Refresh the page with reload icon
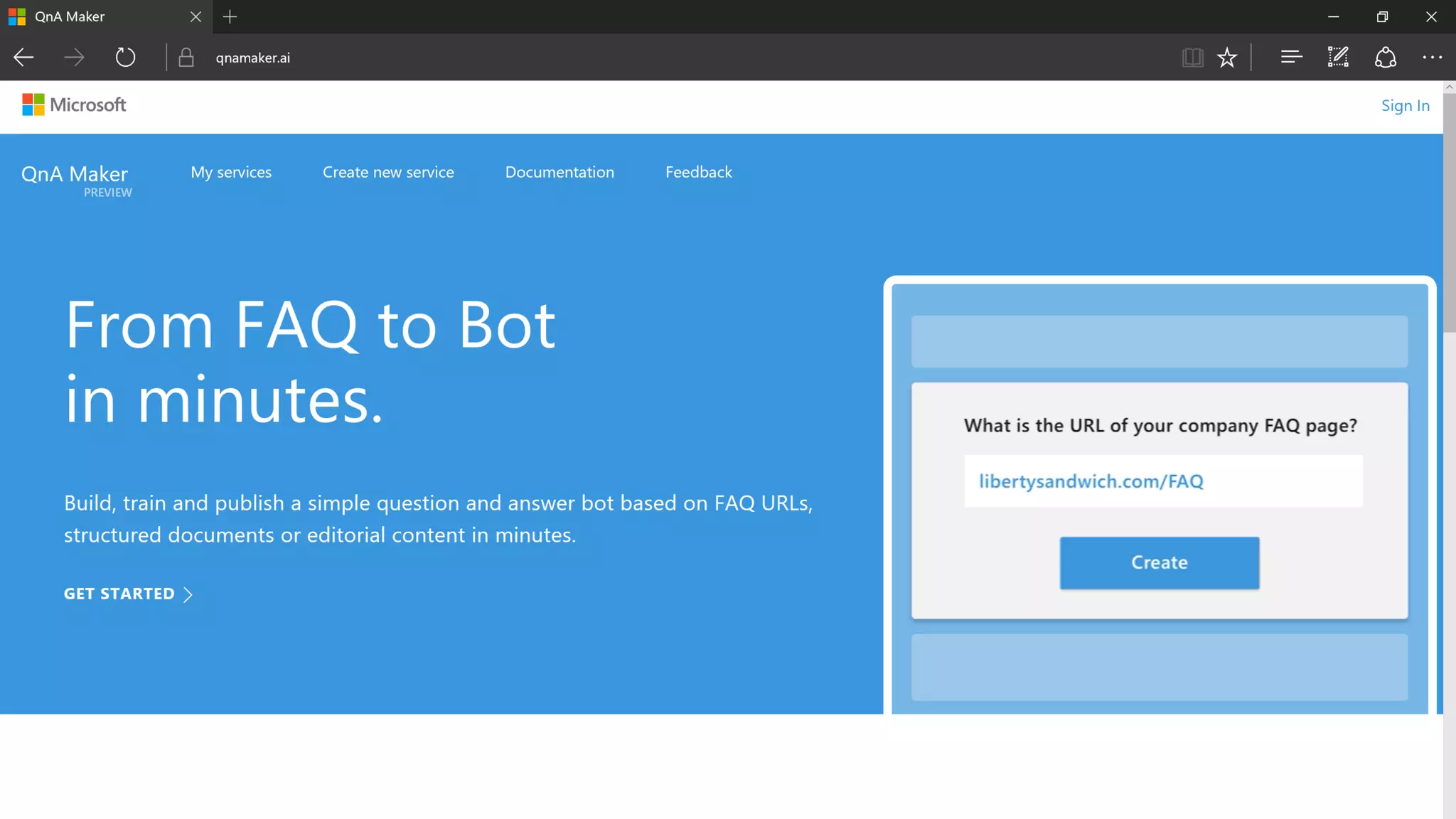The height and width of the screenshot is (819, 1456). pyautogui.click(x=125, y=58)
